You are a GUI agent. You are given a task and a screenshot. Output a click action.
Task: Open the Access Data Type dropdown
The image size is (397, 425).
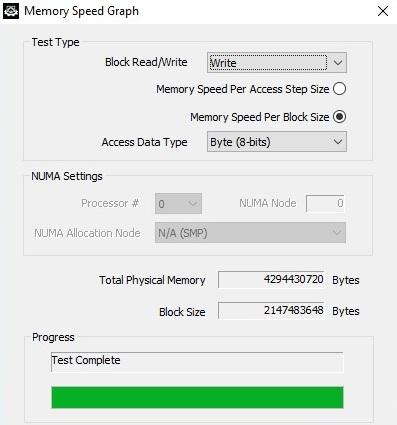coord(277,142)
